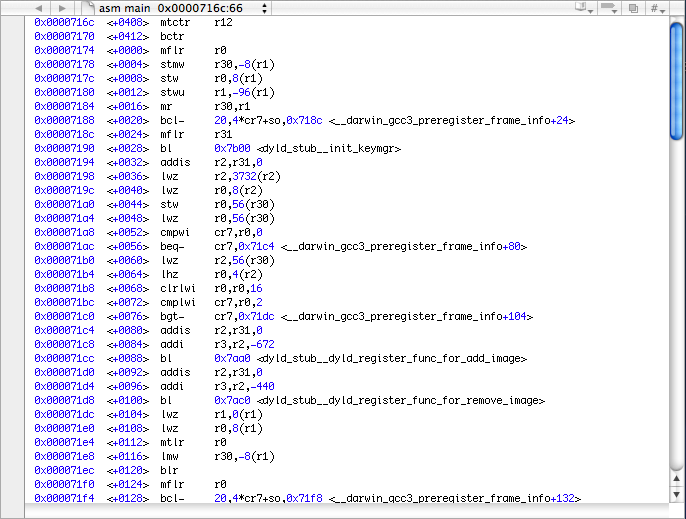Screen dimensions: 686x519
Task: Click the up/down stepper arrows after 0x0000716c:66
Action: pyautogui.click(x=264, y=8)
